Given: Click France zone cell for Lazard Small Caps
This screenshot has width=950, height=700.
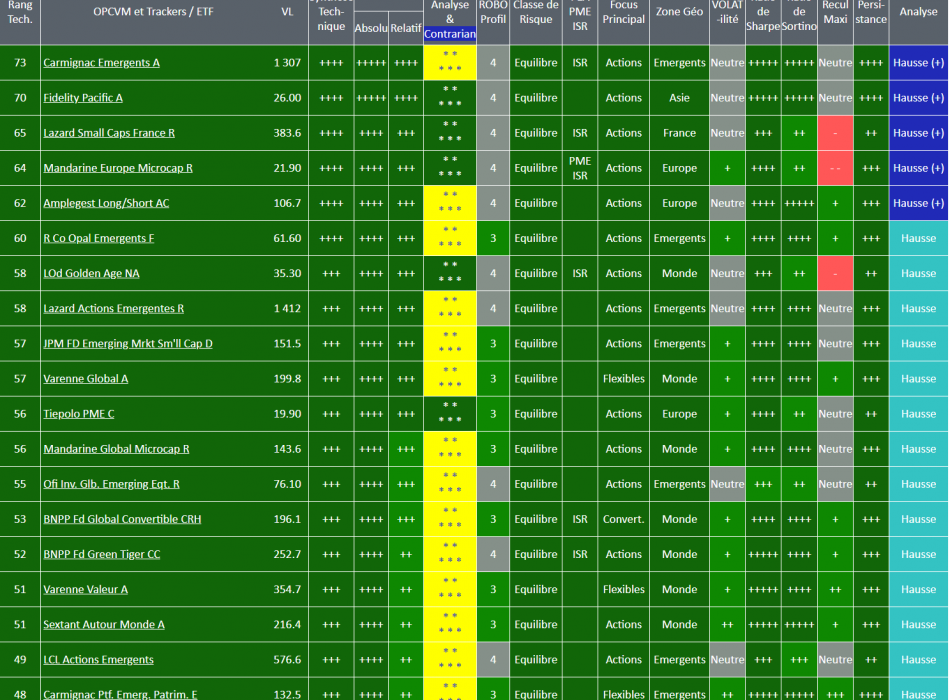Looking at the screenshot, I should tap(679, 133).
